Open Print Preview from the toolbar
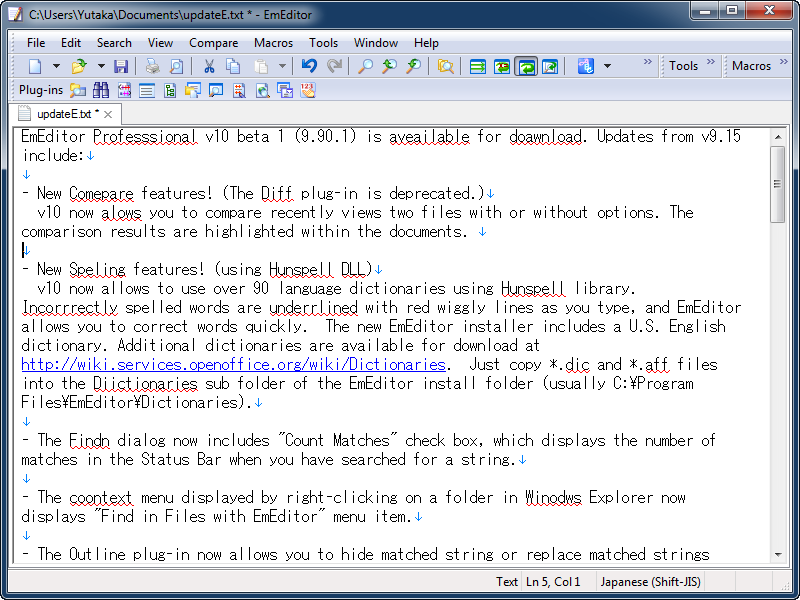 coord(176,66)
